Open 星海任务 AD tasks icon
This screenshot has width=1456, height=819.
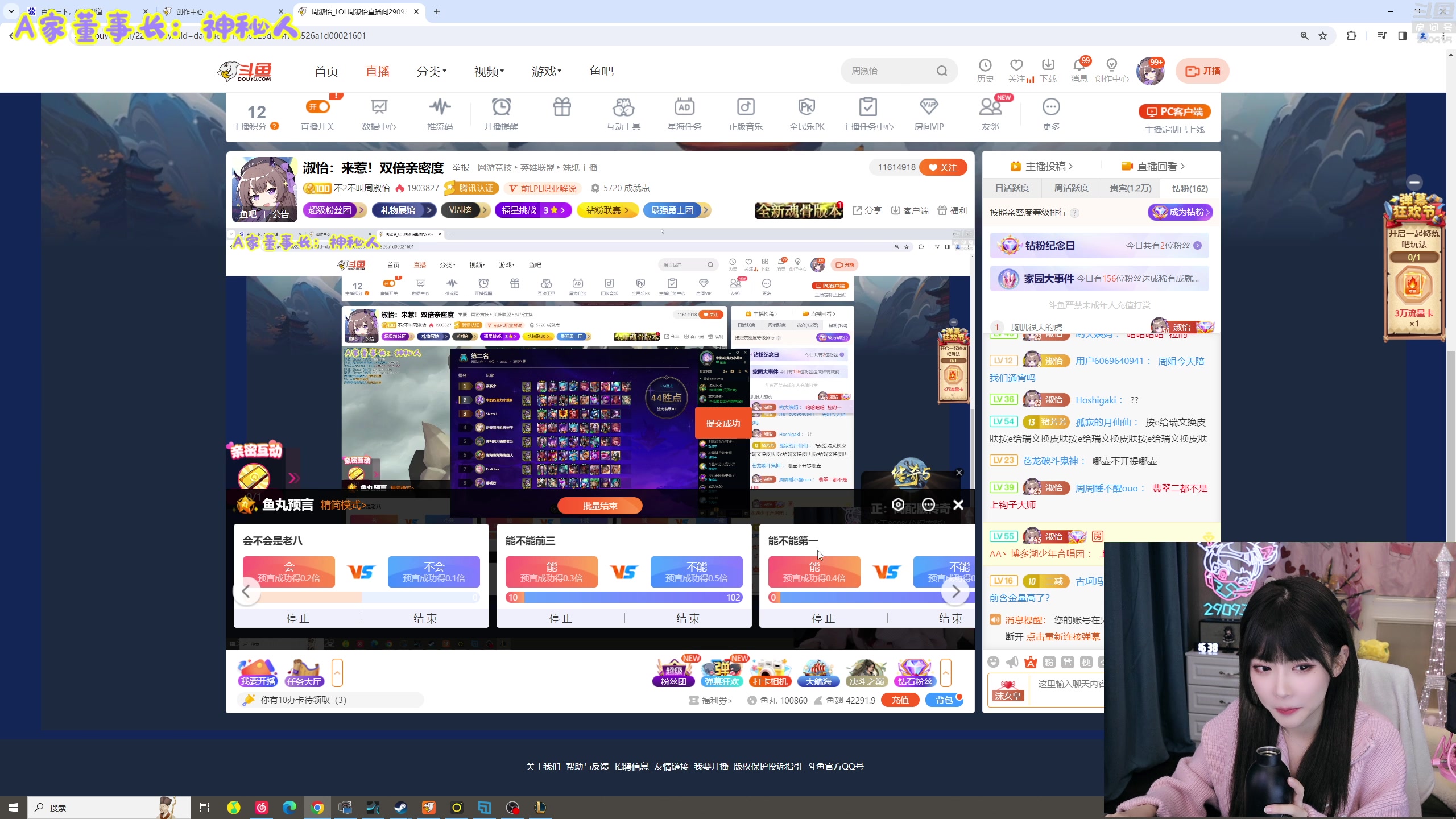pos(684,107)
